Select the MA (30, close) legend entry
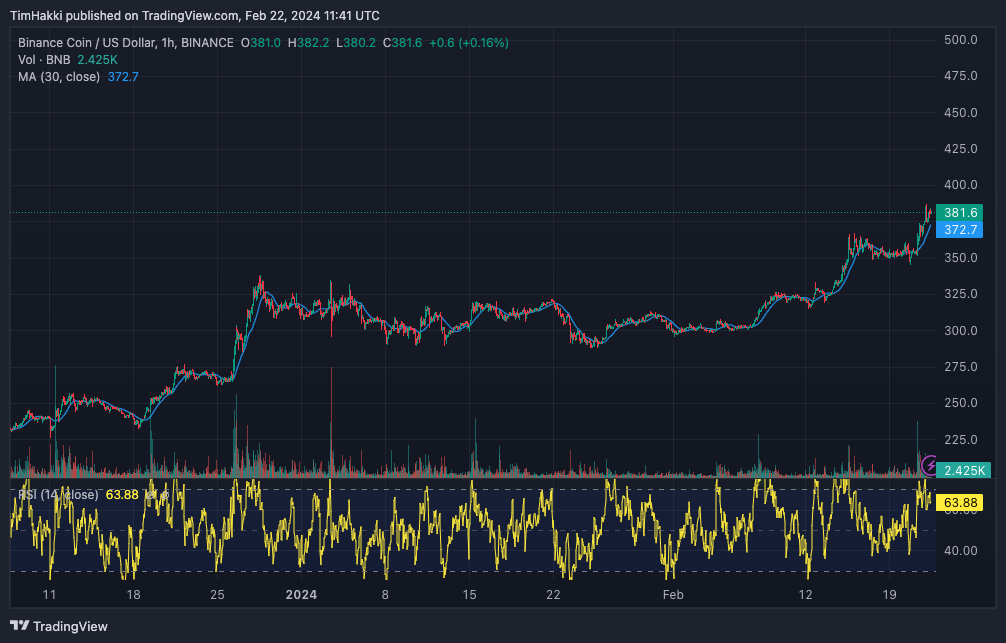 (x=60, y=75)
